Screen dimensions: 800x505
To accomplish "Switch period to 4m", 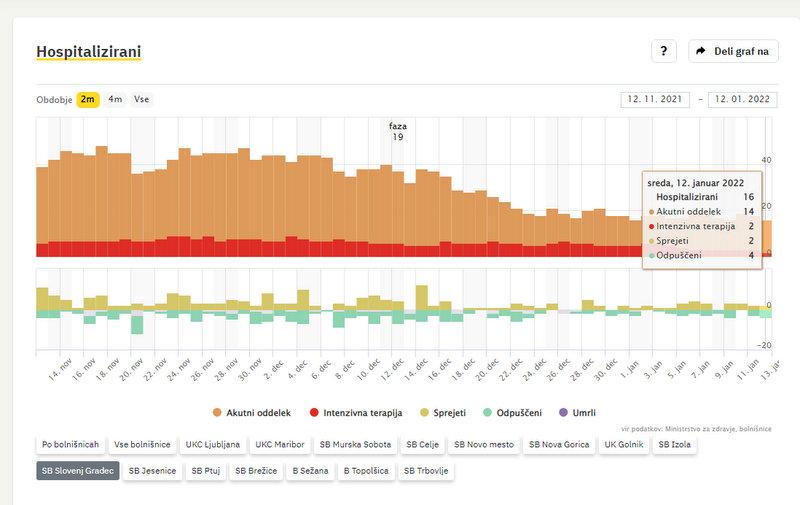I will (x=116, y=99).
